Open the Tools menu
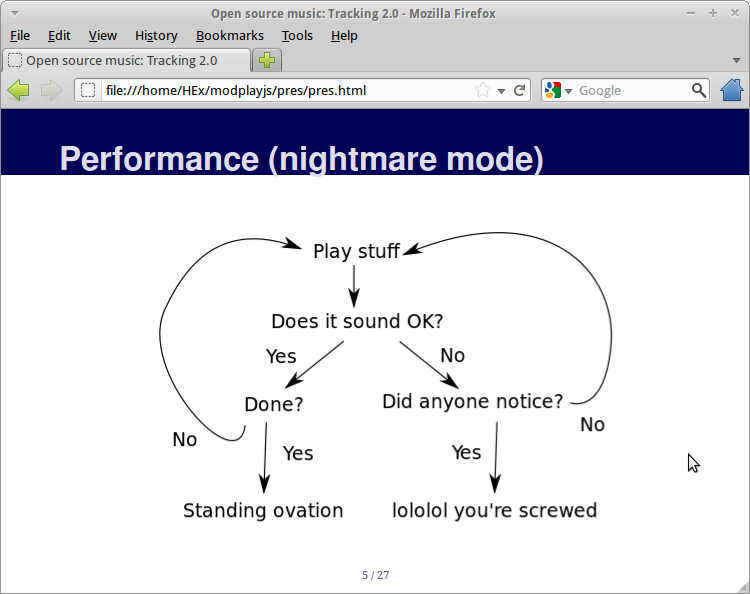 point(297,36)
